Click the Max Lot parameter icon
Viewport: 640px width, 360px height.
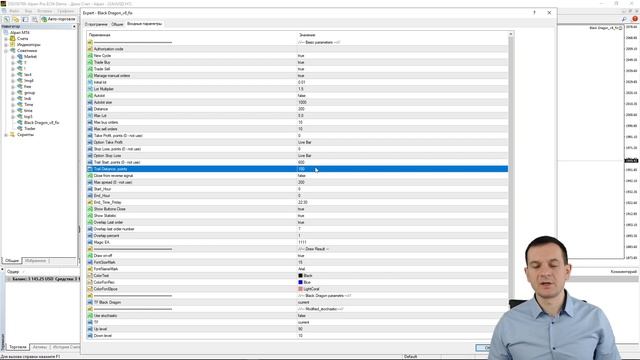pos(90,116)
